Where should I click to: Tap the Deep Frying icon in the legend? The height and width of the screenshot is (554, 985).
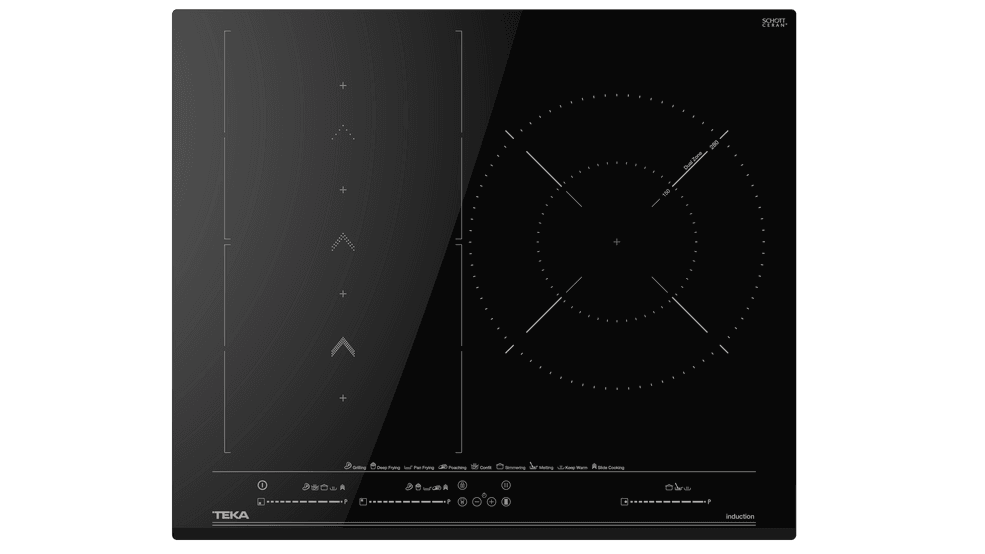click(373, 466)
